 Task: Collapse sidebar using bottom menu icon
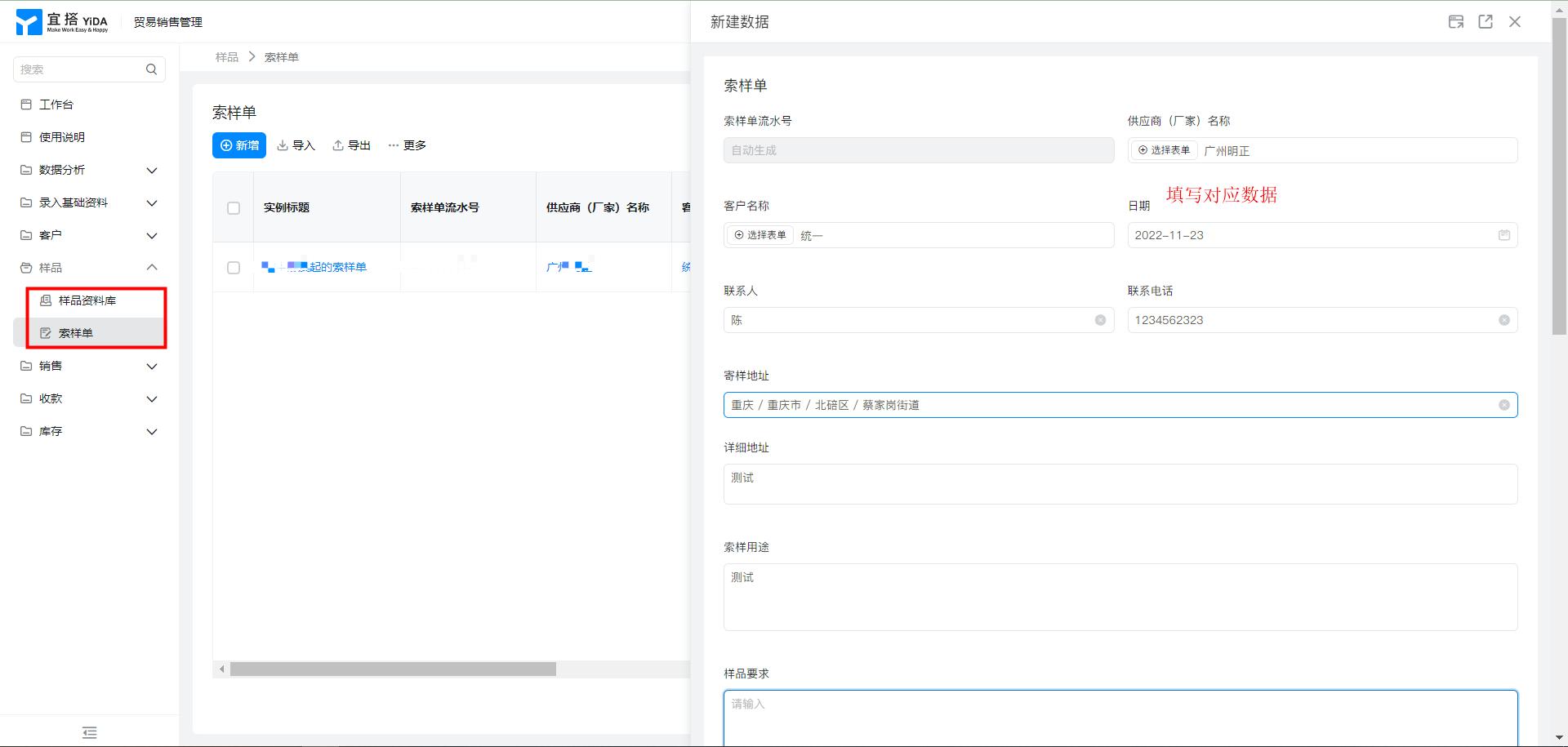click(x=90, y=732)
